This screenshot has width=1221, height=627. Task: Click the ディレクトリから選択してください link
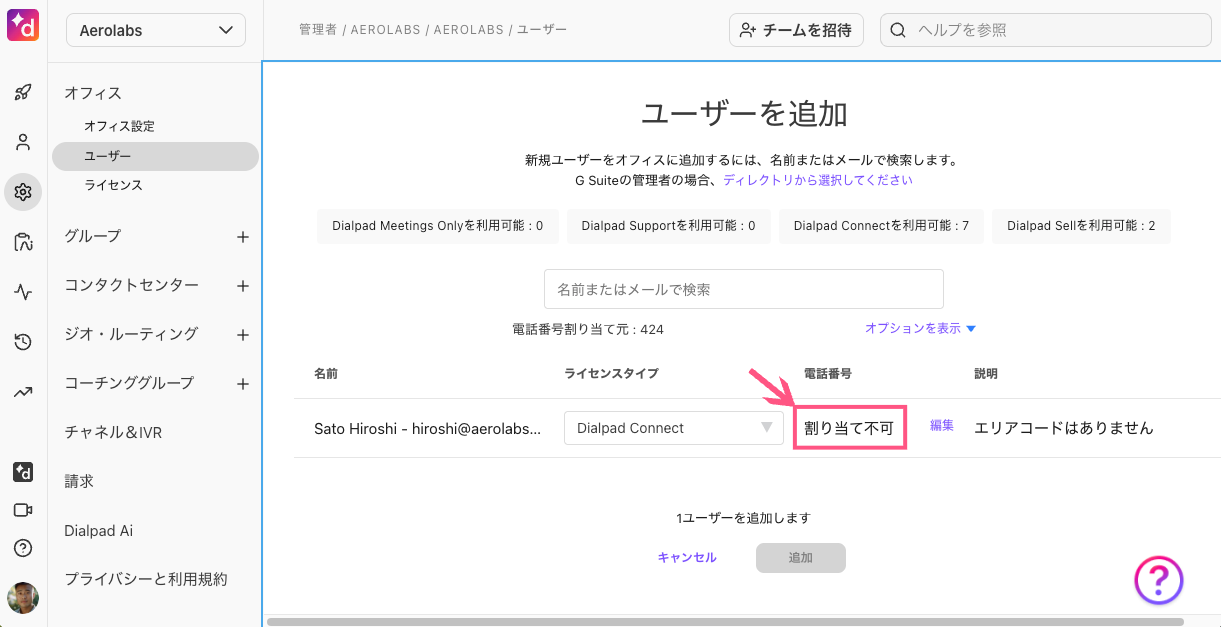[818, 180]
